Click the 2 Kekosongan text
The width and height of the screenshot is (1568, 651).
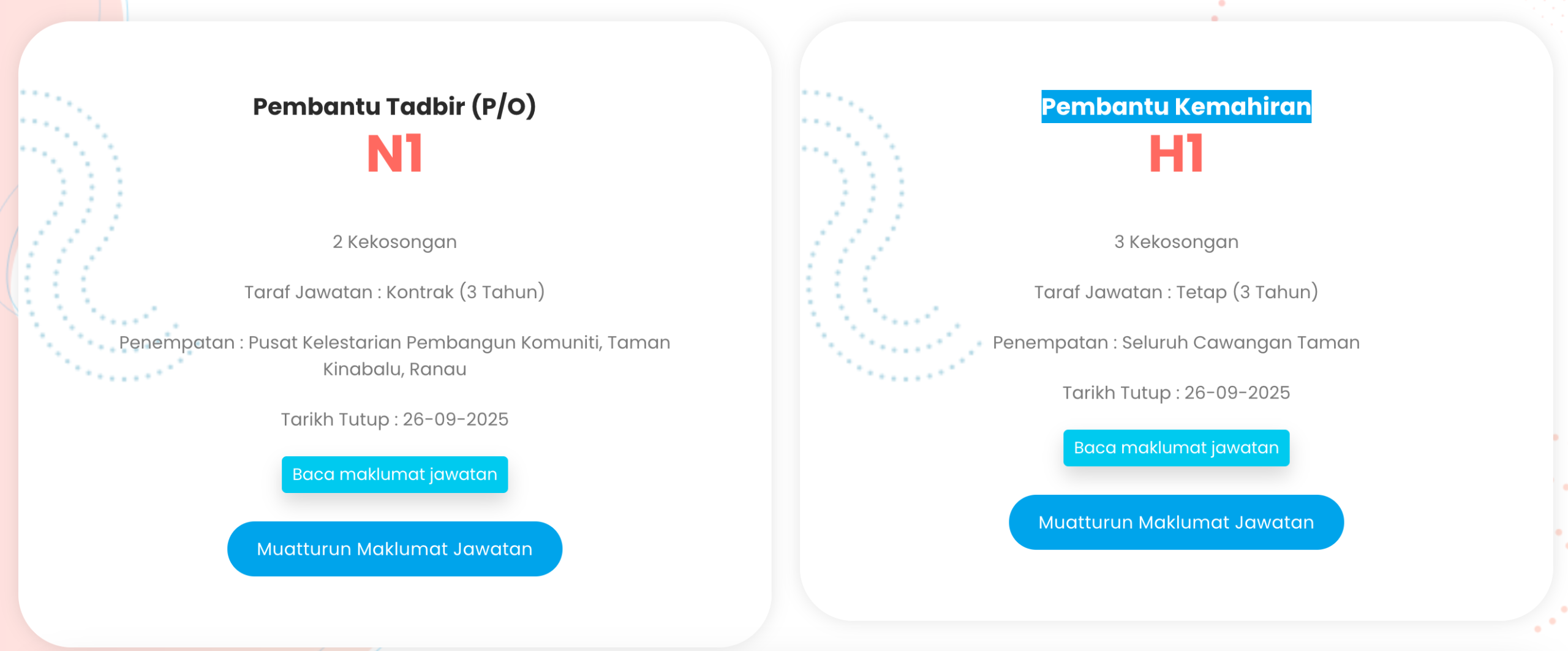point(394,242)
